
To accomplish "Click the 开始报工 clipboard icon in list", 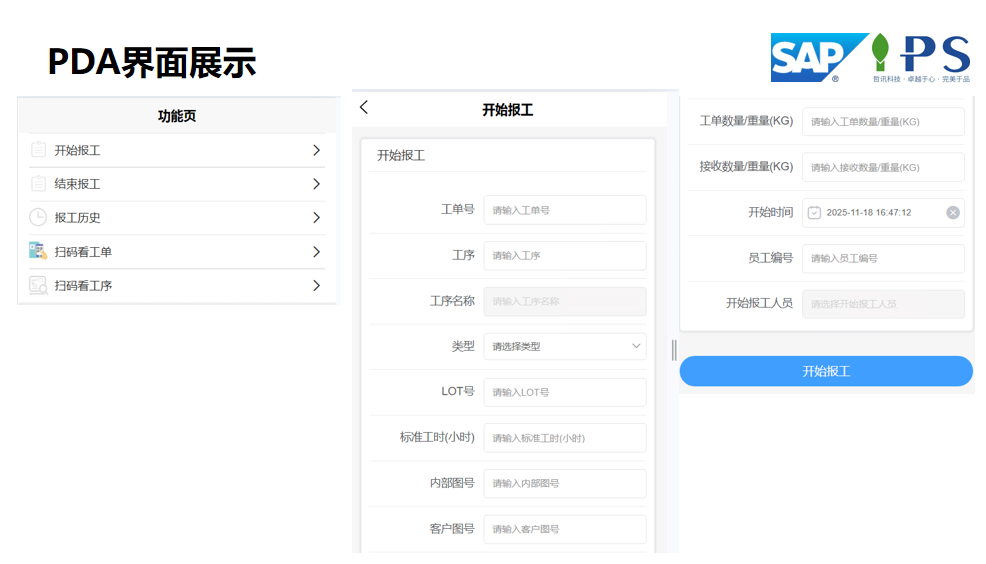I will coord(38,150).
